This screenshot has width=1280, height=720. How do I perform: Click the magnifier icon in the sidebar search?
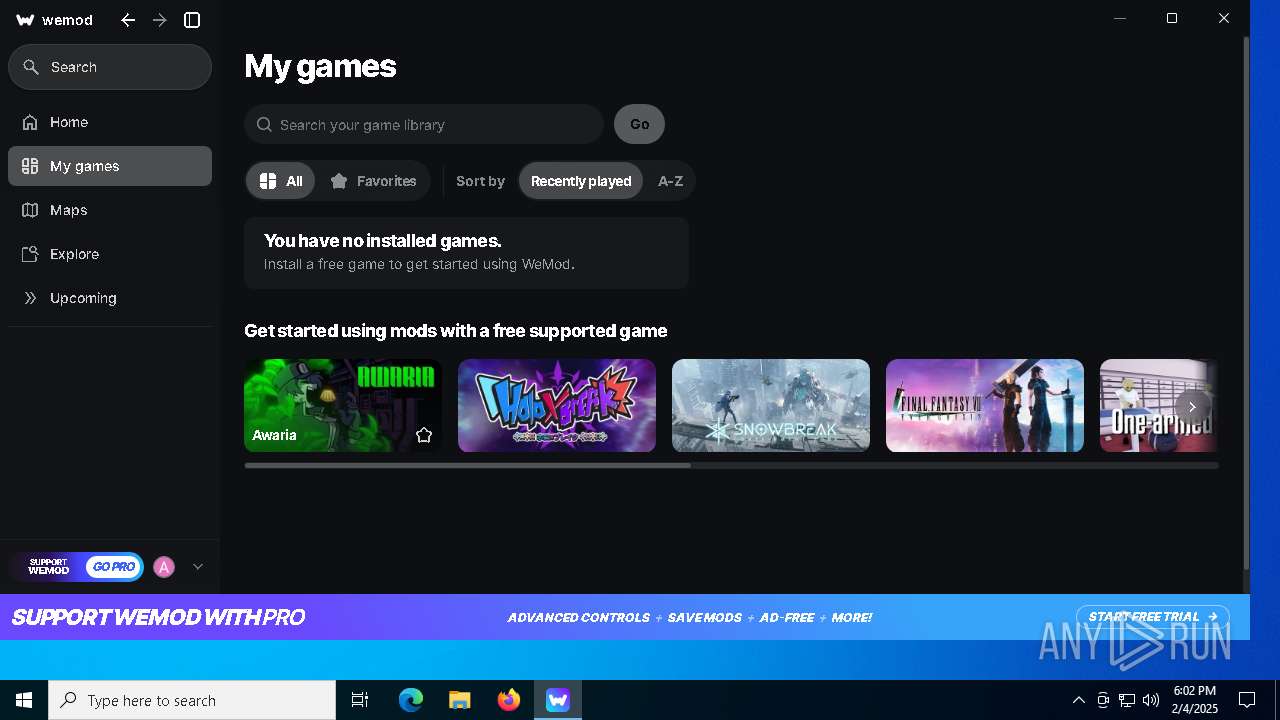pyautogui.click(x=31, y=67)
